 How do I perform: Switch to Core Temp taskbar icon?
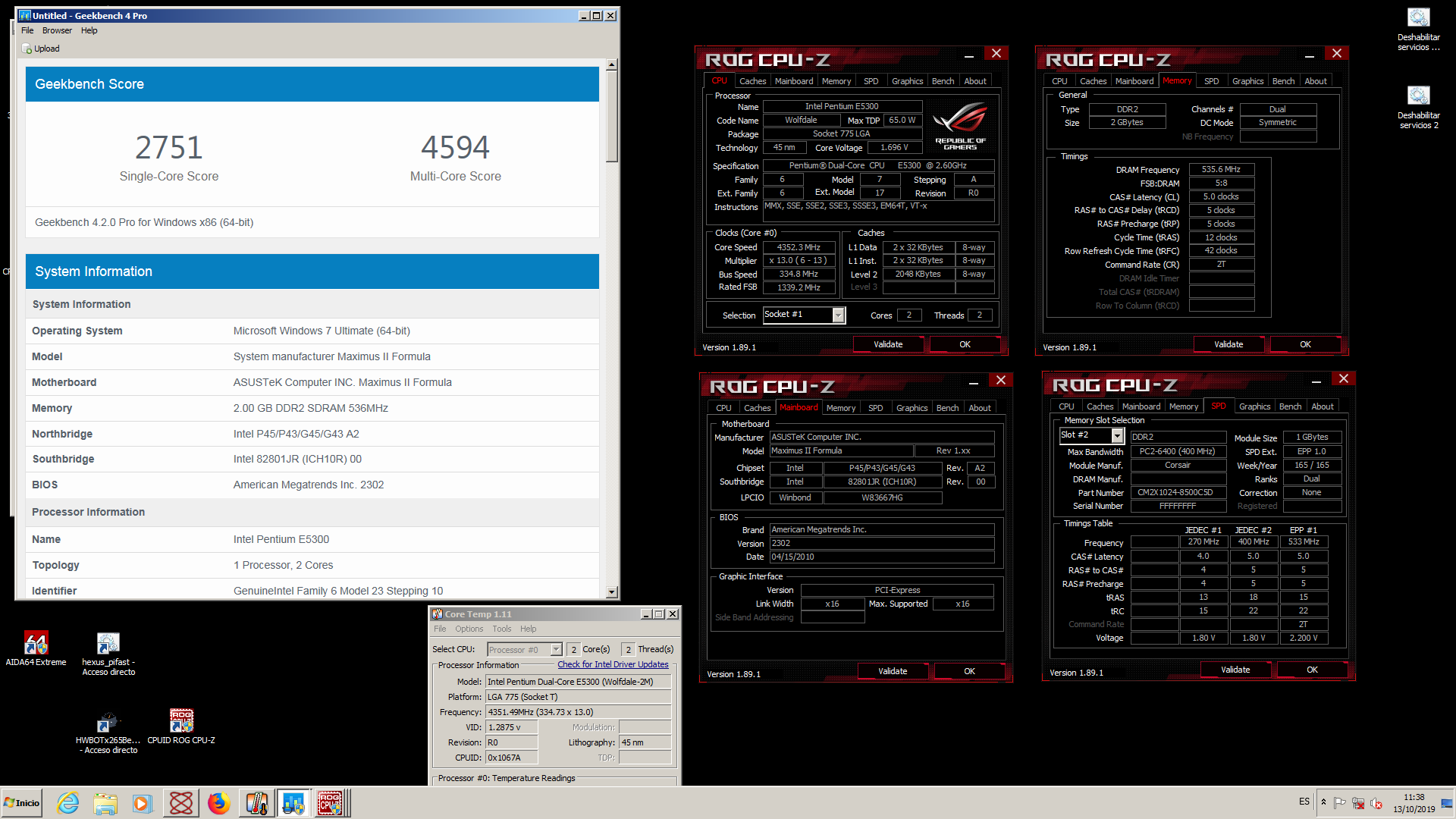(x=256, y=803)
